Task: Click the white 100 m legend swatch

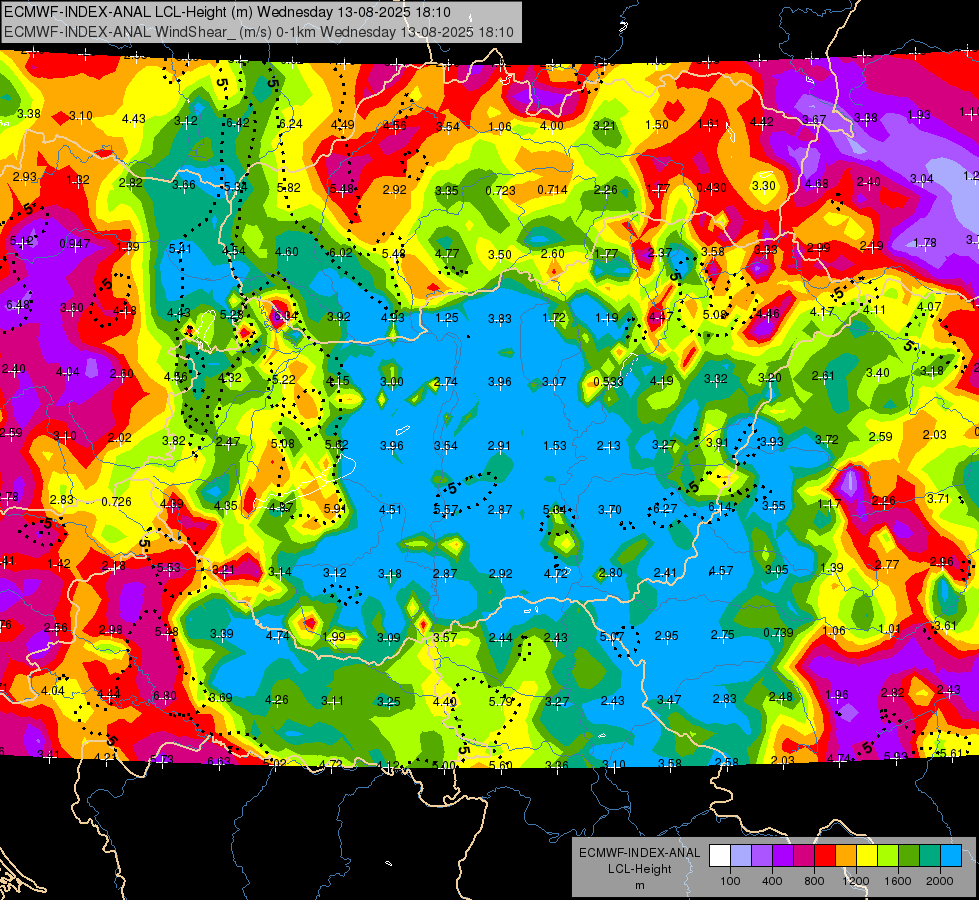Action: point(720,855)
